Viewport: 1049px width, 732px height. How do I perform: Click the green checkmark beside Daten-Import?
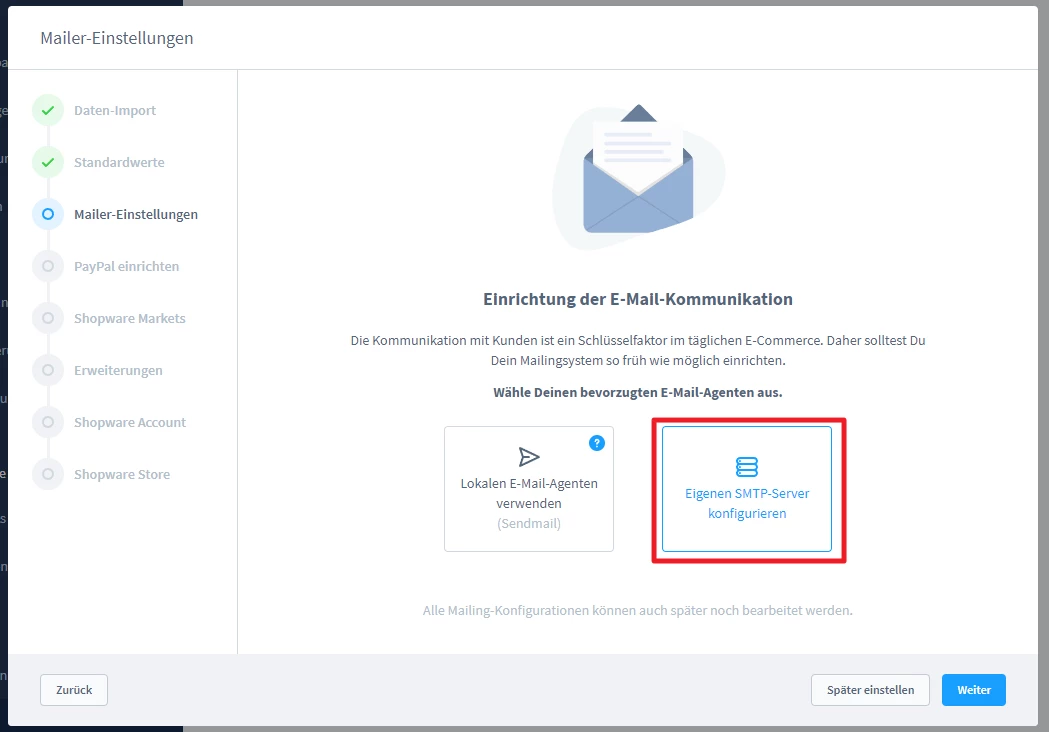click(x=47, y=110)
